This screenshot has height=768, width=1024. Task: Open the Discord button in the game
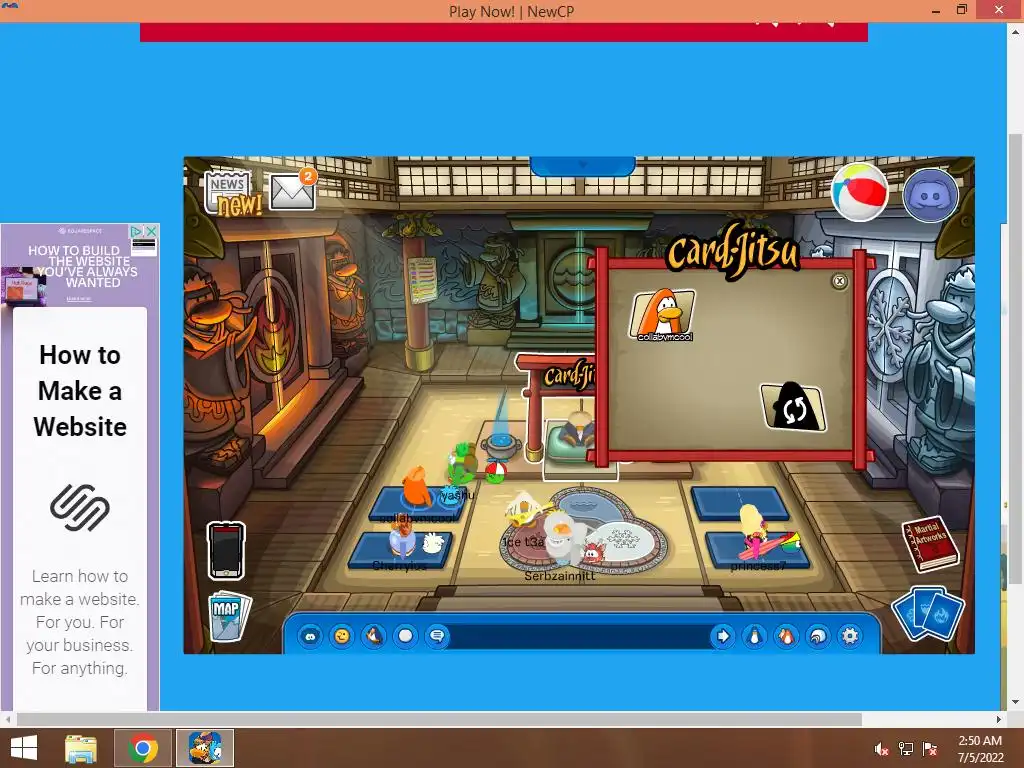coord(930,195)
